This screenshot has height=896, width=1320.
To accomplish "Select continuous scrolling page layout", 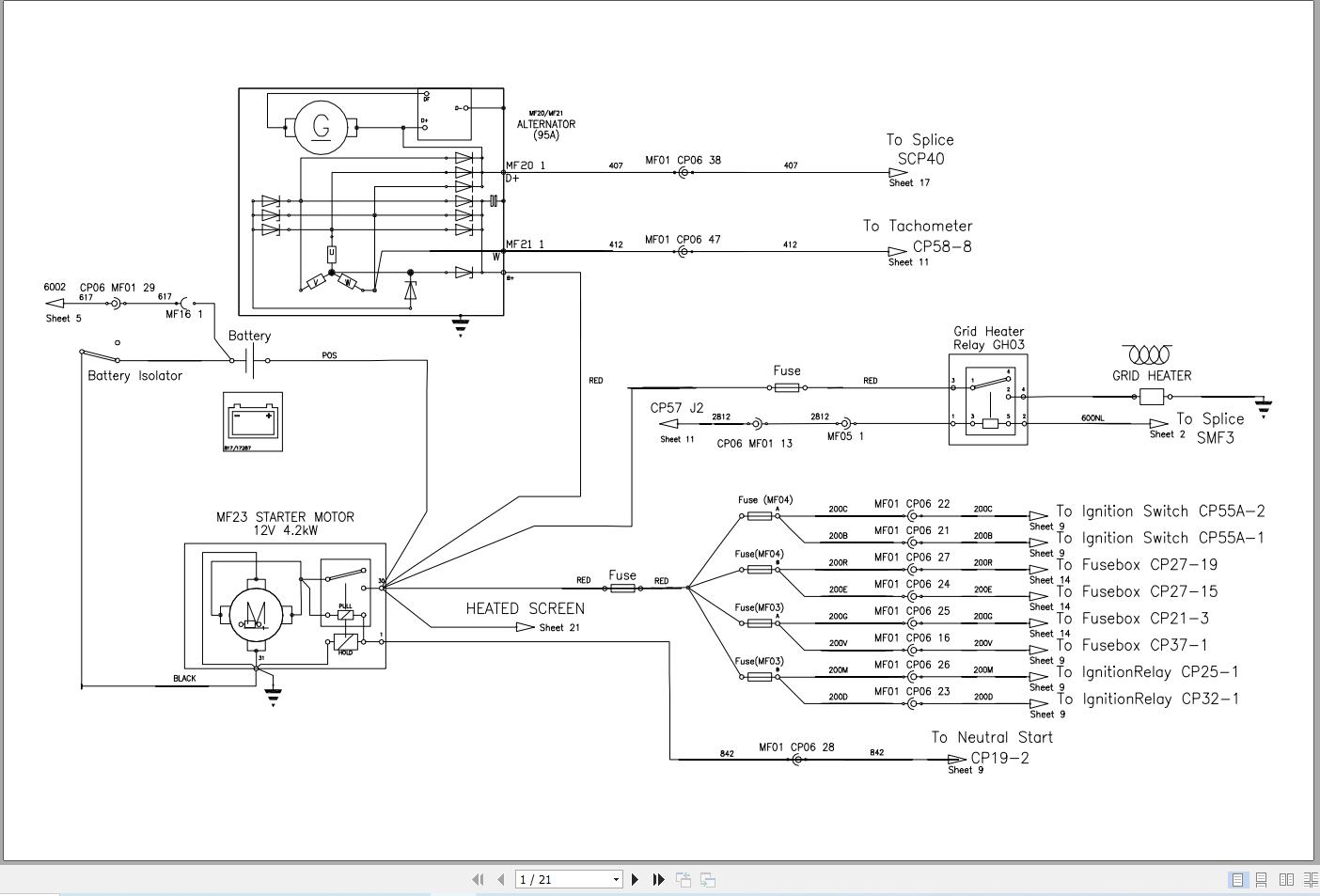I will click(x=1262, y=880).
